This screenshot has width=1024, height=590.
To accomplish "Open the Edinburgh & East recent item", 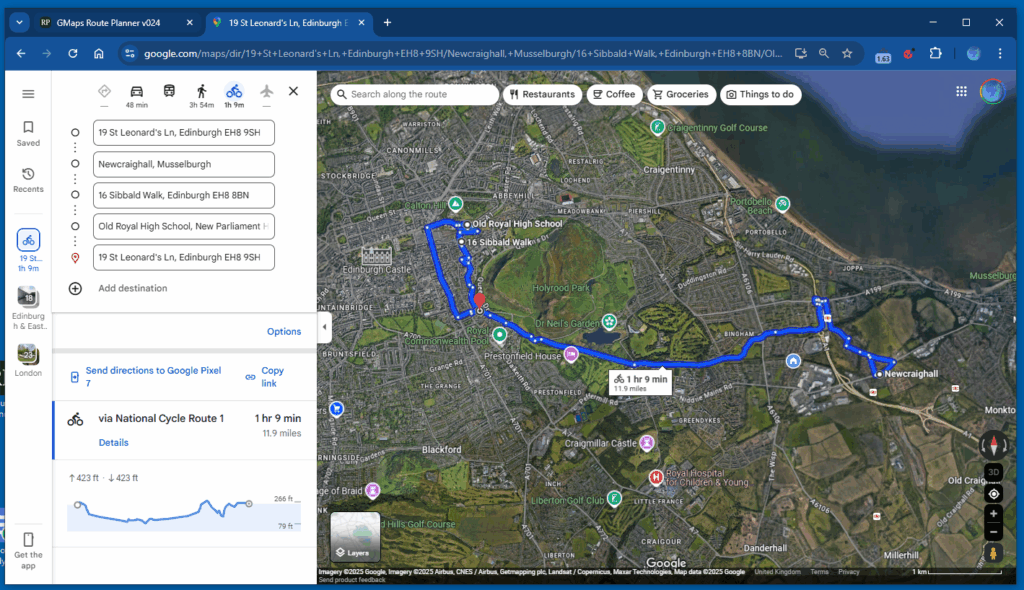I will [28, 308].
